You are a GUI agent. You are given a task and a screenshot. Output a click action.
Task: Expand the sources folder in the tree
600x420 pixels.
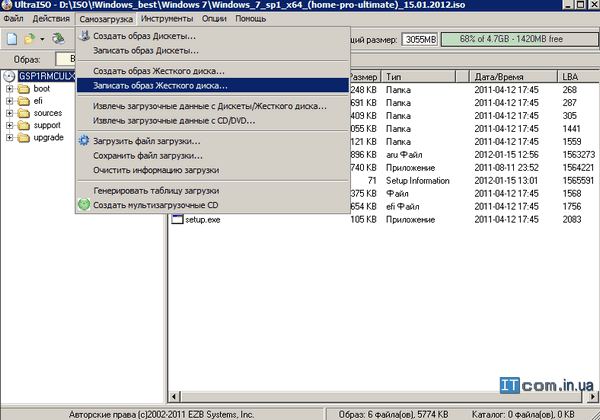coord(10,113)
